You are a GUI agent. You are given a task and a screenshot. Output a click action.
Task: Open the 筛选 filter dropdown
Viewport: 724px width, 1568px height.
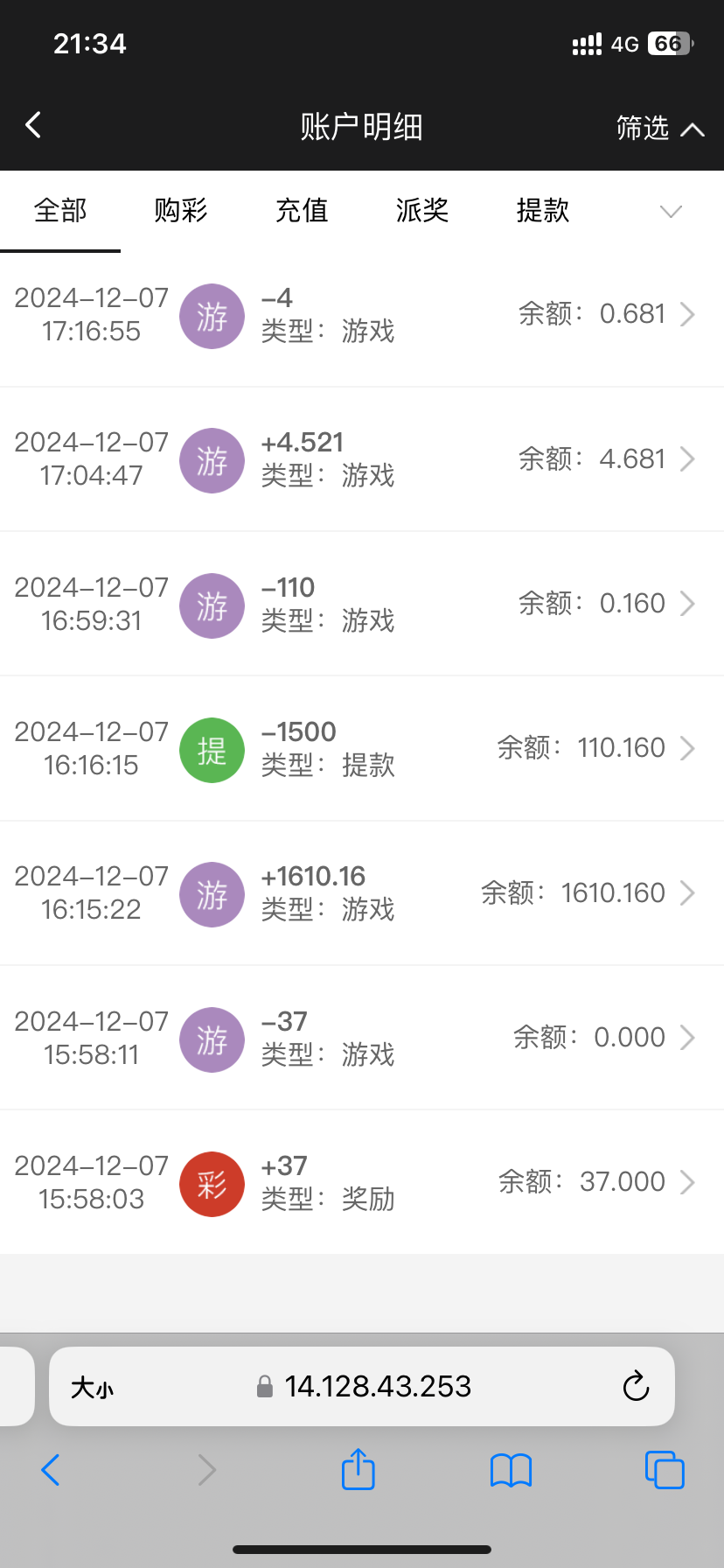(x=659, y=128)
